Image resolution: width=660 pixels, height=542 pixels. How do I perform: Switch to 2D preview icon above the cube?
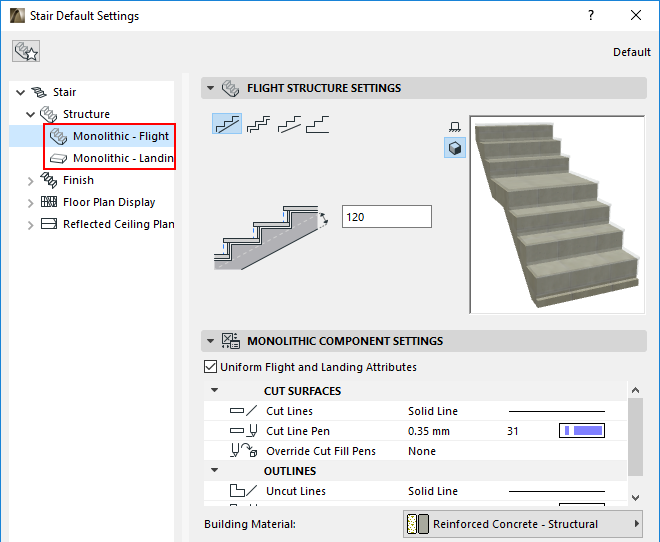[x=455, y=127]
